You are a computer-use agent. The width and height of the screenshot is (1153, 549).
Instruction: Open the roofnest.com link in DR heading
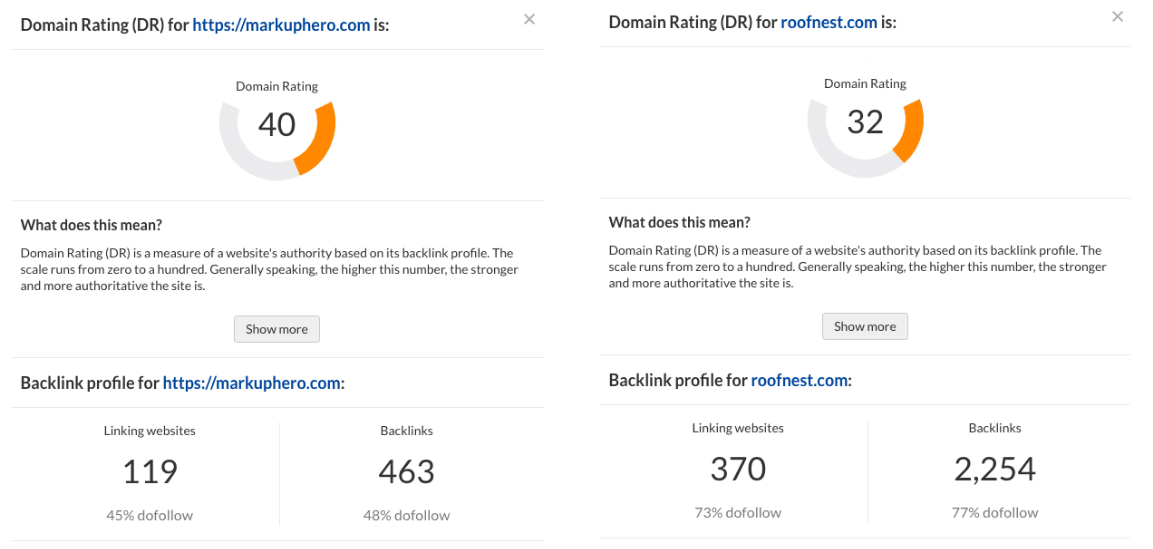point(829,22)
